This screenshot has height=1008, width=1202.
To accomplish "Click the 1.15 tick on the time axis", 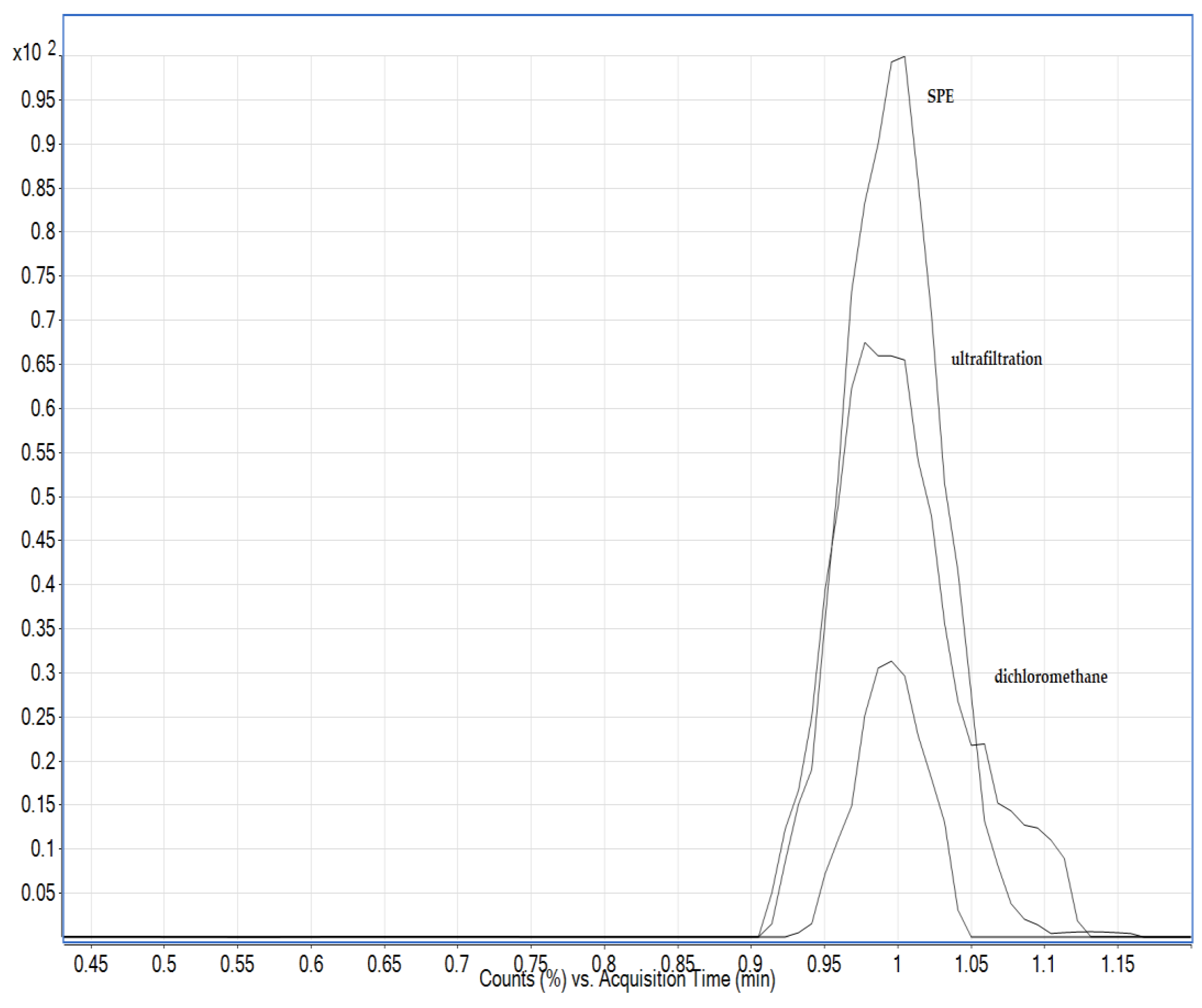I will point(1117,964).
